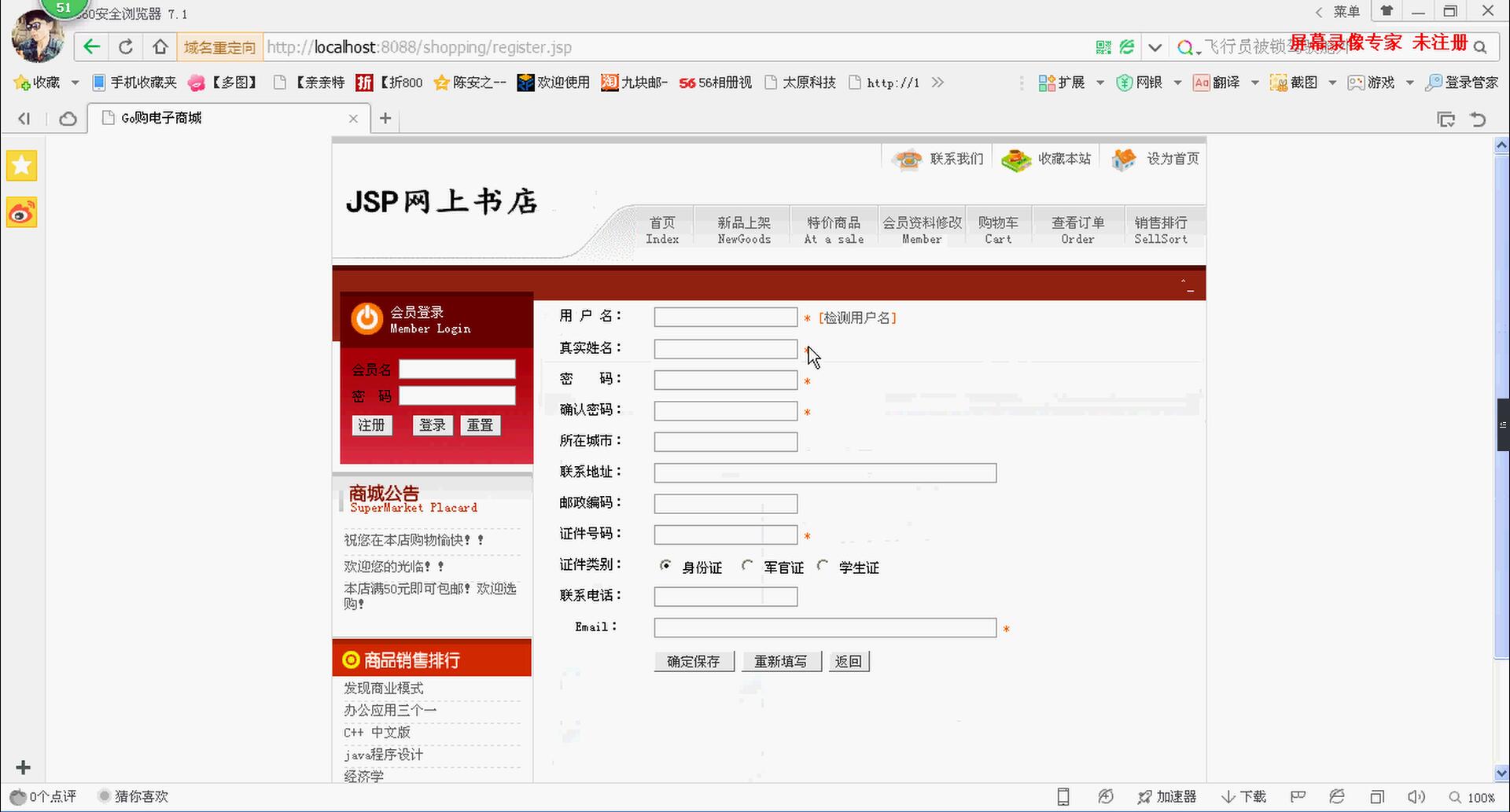
Task: Open the address bar history dropdown arrow
Action: 1155,47
